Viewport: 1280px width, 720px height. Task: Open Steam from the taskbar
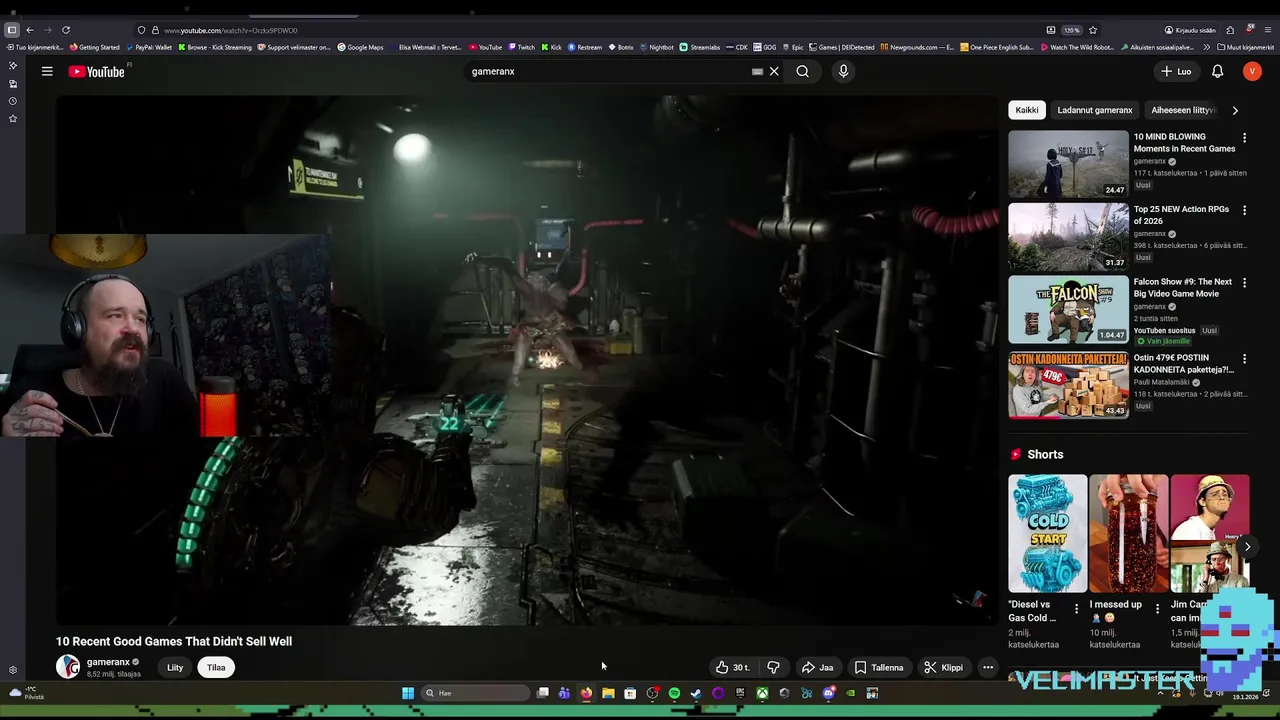tap(696, 693)
